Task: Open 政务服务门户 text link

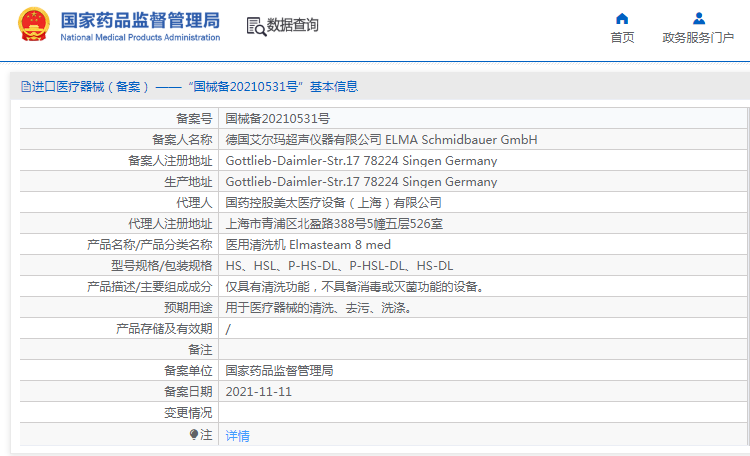Action: (698, 38)
